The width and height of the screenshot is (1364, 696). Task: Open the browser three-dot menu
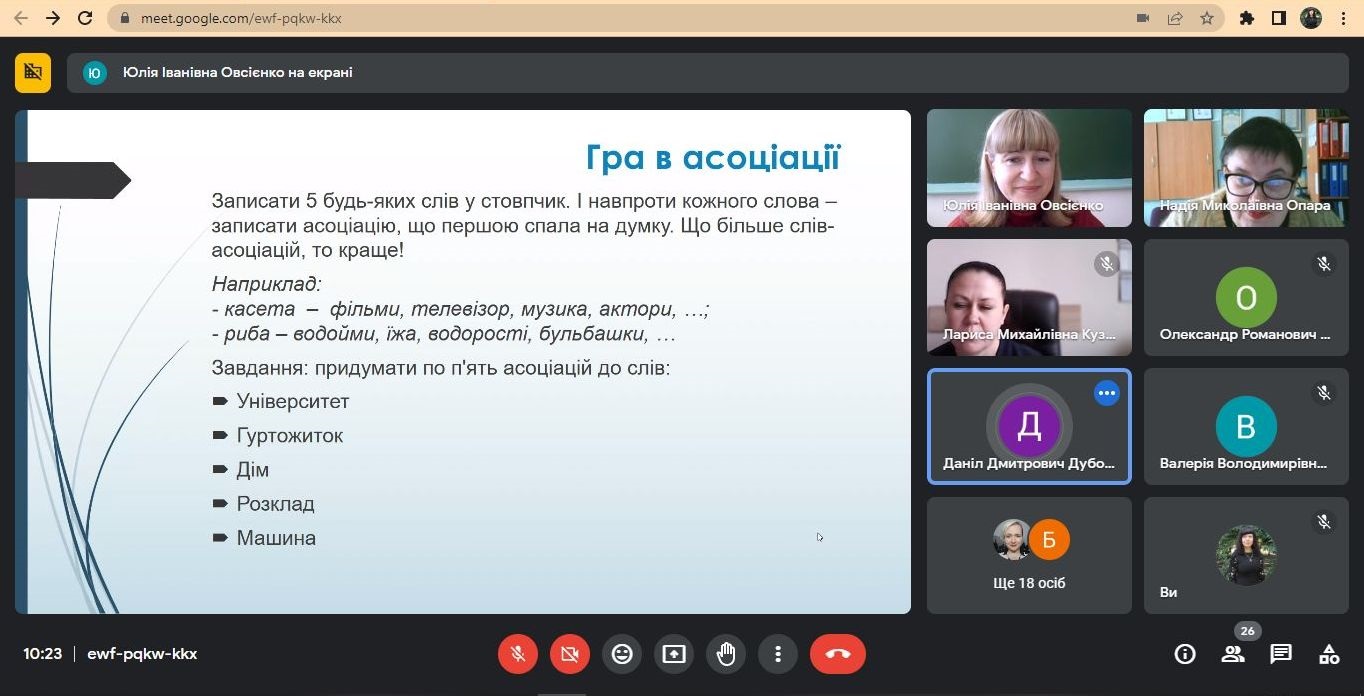click(x=1343, y=18)
